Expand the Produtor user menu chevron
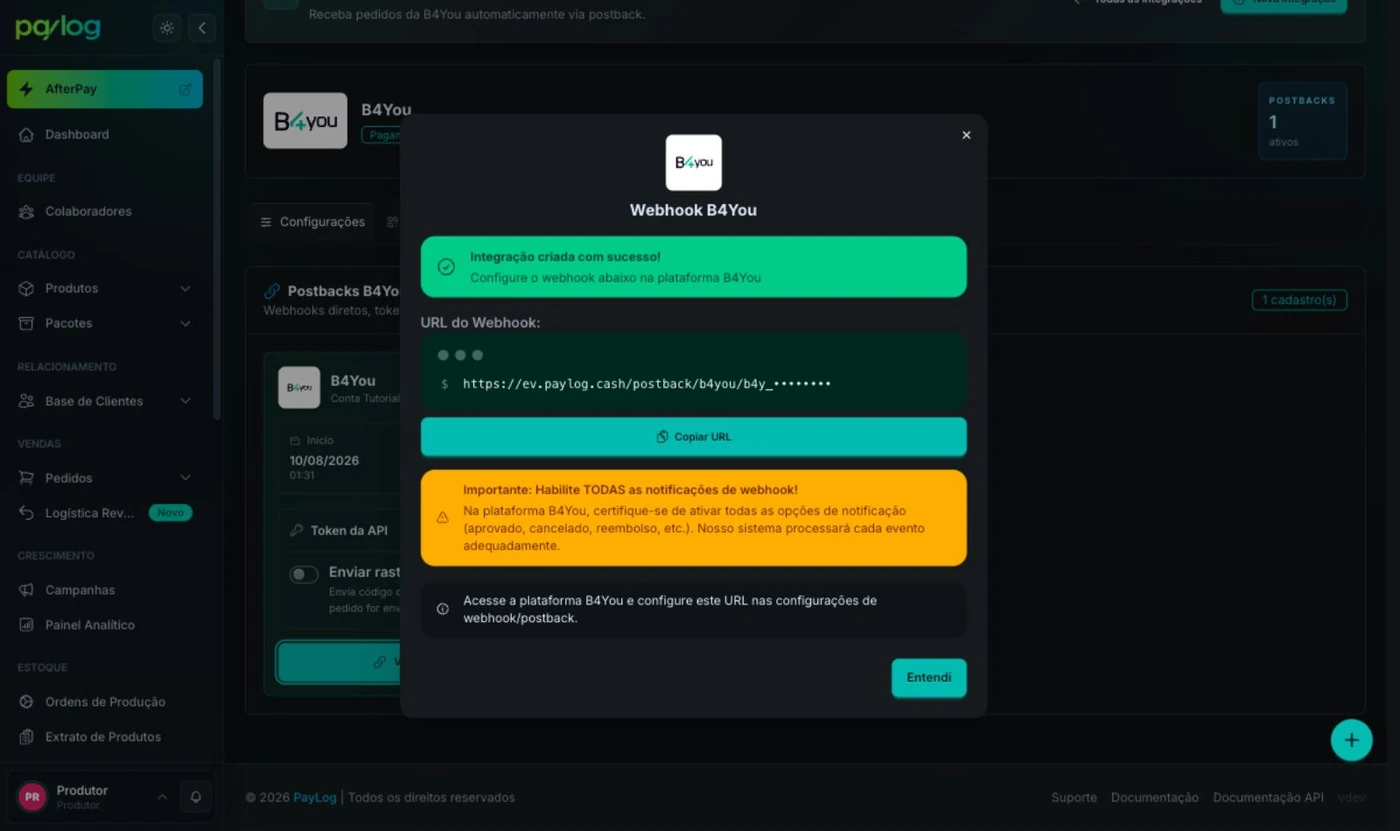 point(162,797)
